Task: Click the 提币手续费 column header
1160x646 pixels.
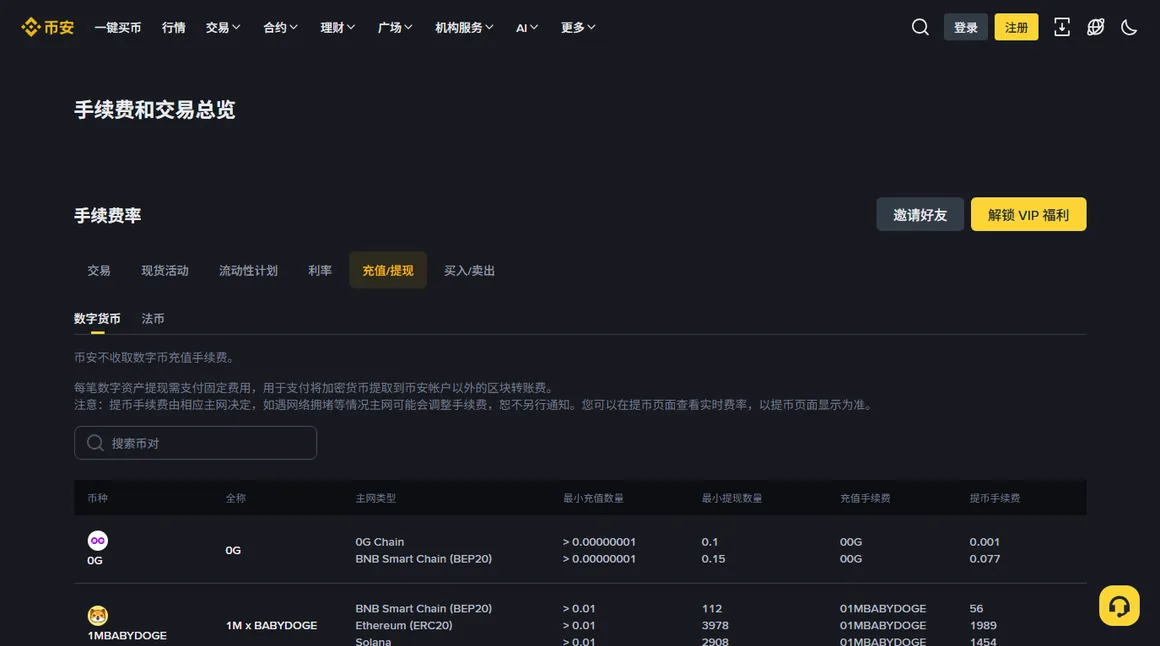Action: click(995, 499)
